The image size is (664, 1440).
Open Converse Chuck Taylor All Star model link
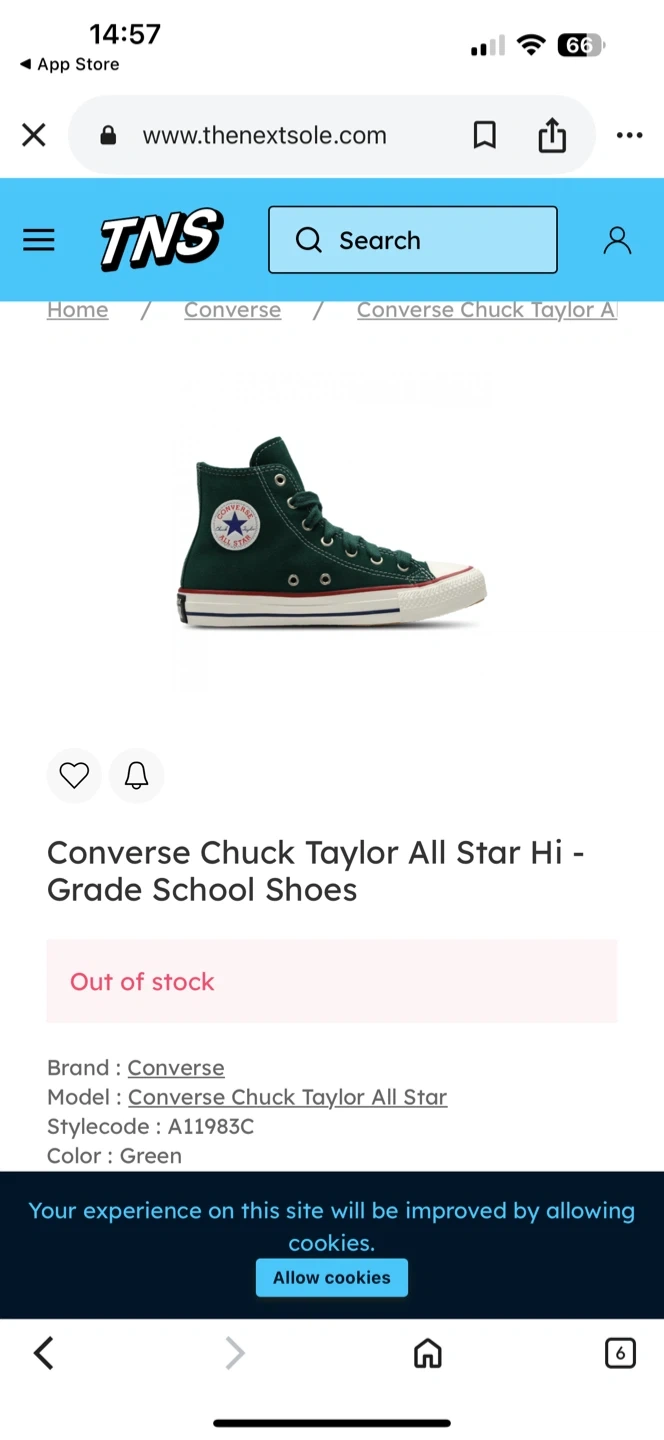coord(287,1097)
